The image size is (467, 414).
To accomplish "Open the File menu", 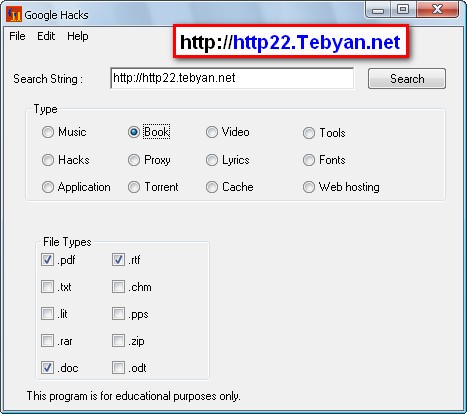I will point(17,36).
